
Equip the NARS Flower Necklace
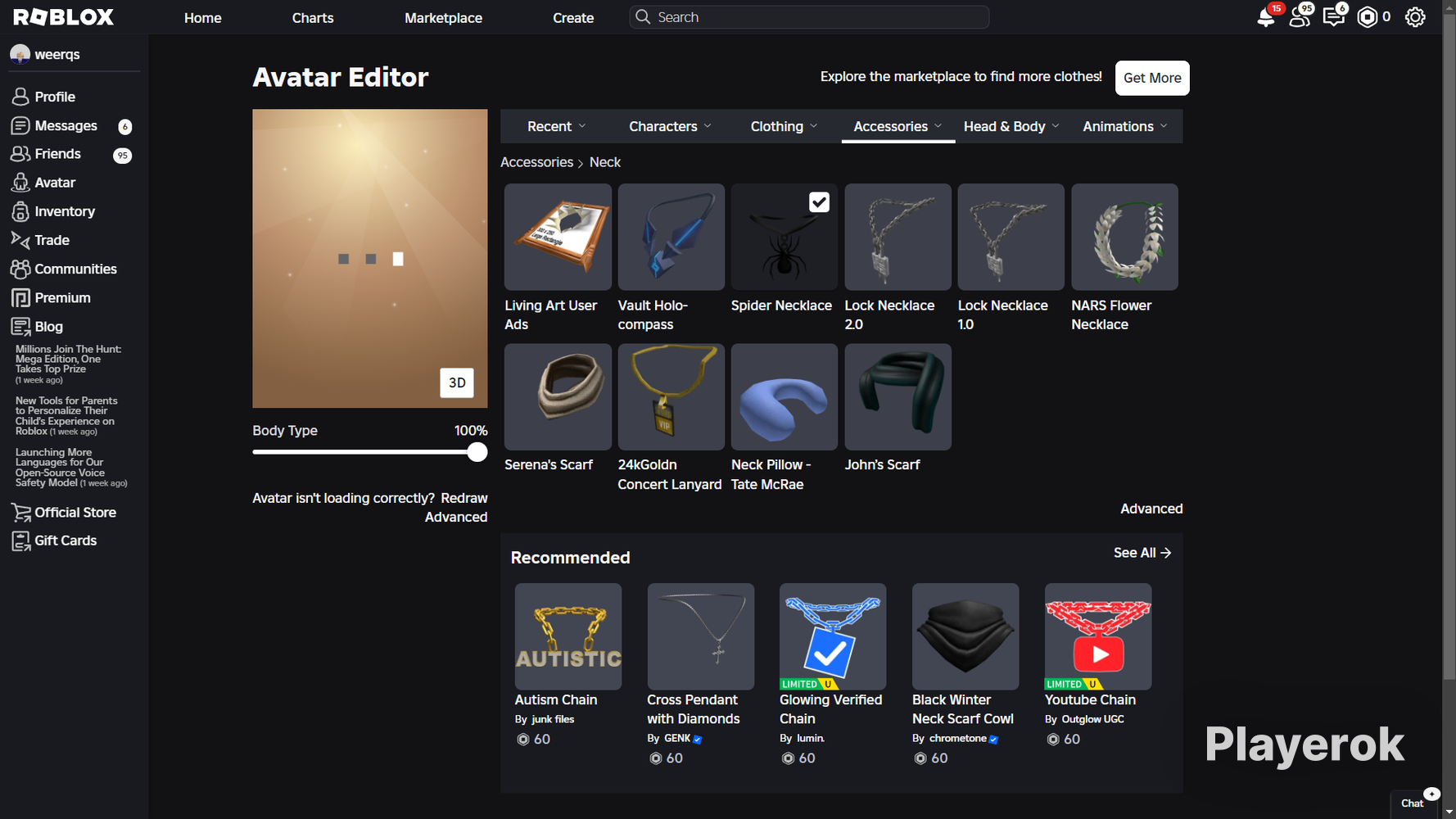tap(1124, 237)
